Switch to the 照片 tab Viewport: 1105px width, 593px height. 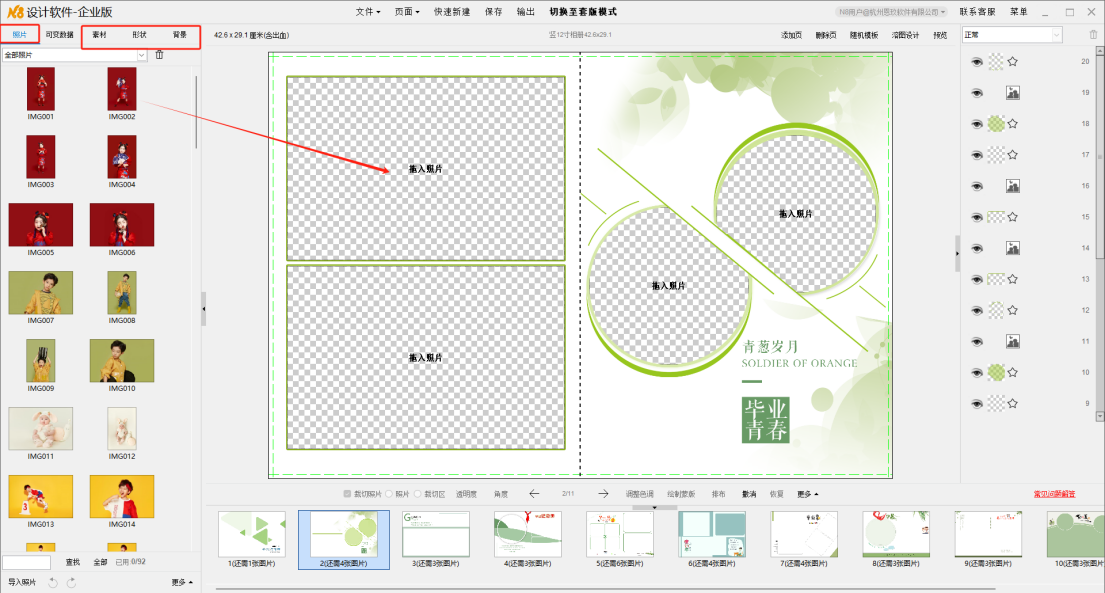(x=20, y=35)
